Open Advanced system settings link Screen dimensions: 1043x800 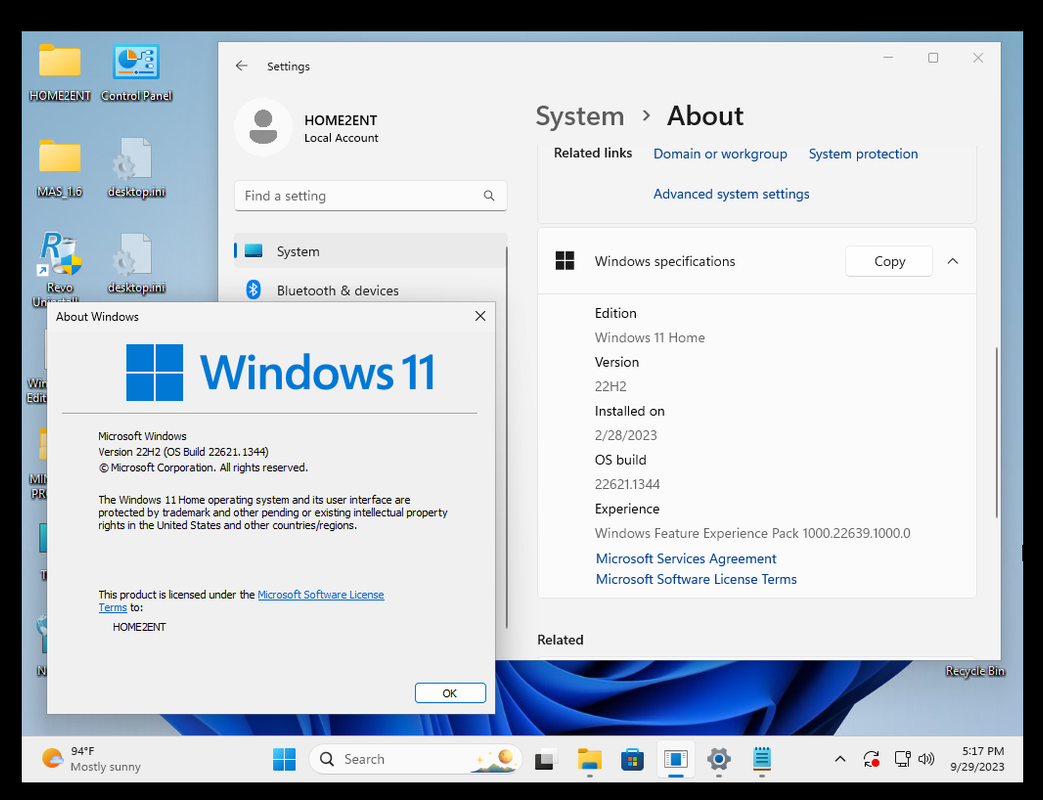(731, 194)
